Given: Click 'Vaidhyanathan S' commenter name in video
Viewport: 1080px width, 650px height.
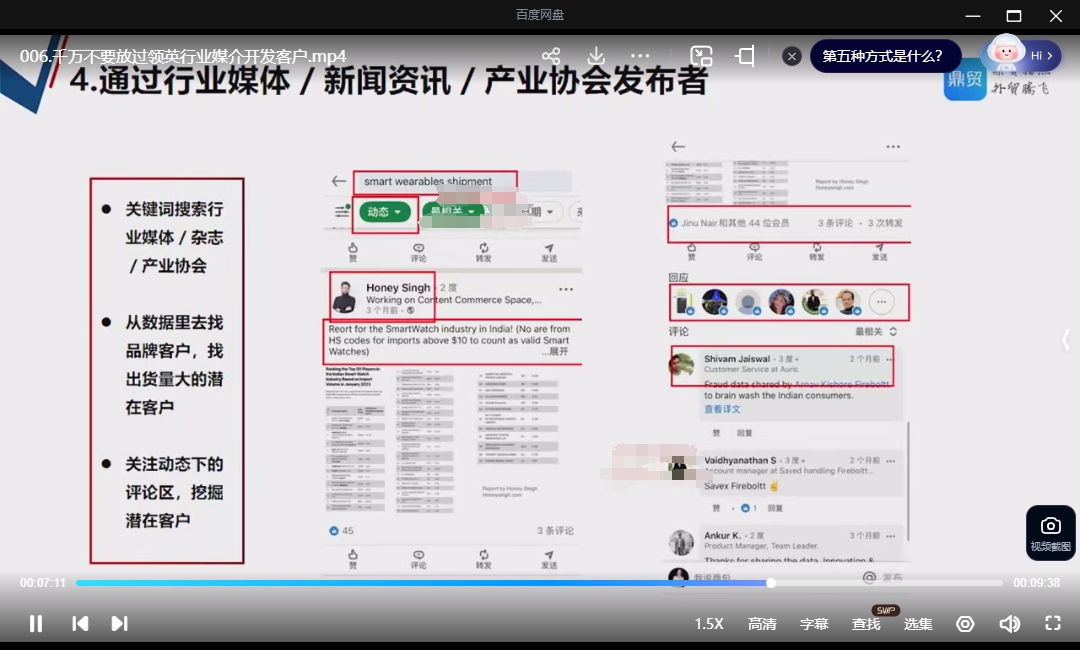Looking at the screenshot, I should [740, 460].
